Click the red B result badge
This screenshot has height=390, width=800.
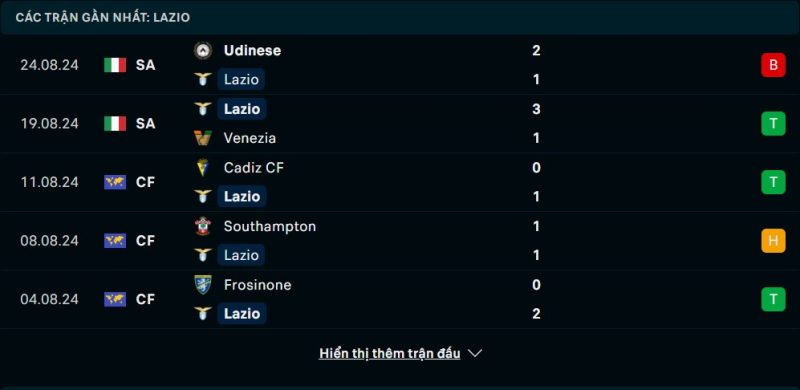[x=773, y=65]
